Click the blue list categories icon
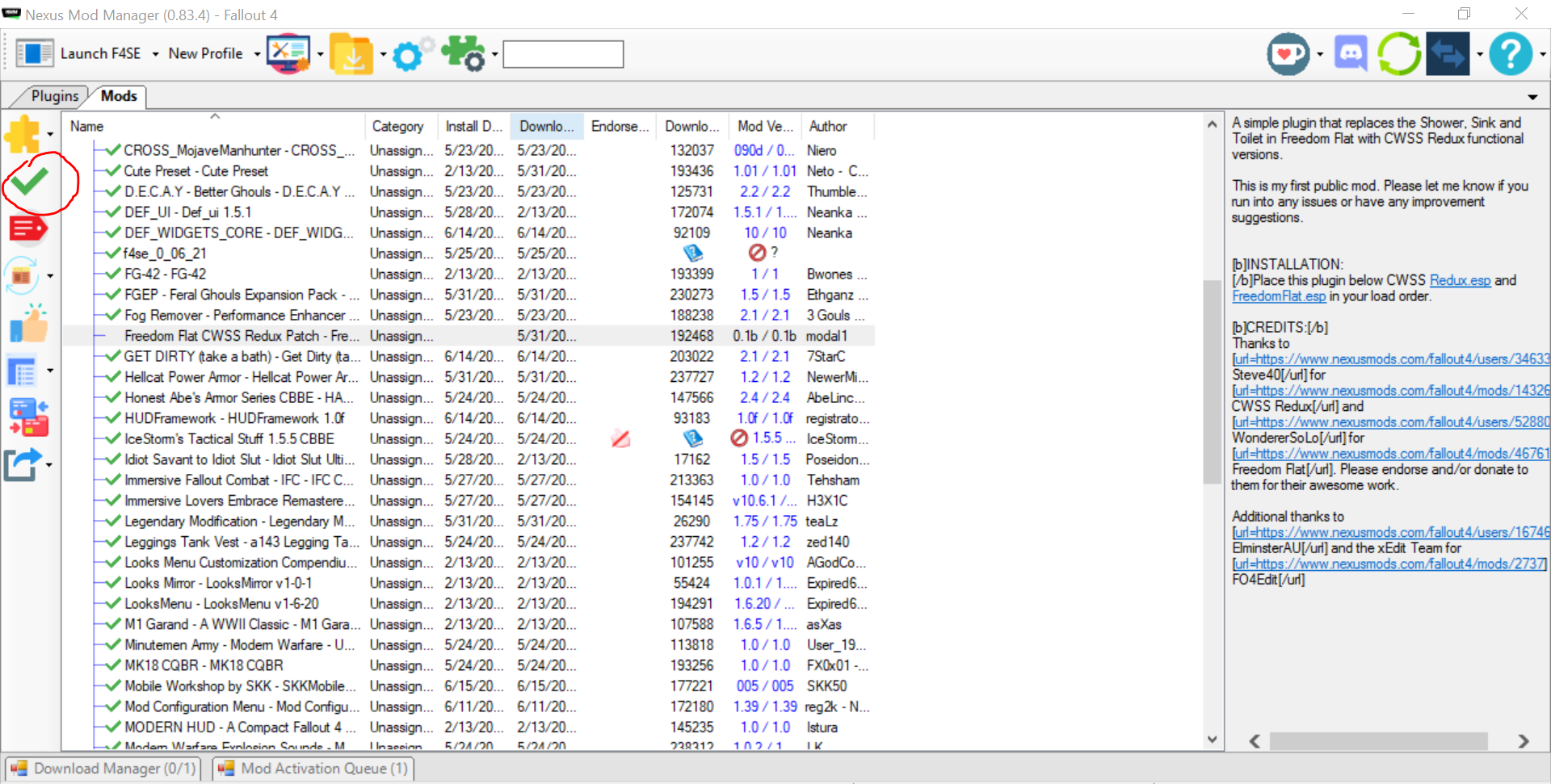 [x=23, y=371]
